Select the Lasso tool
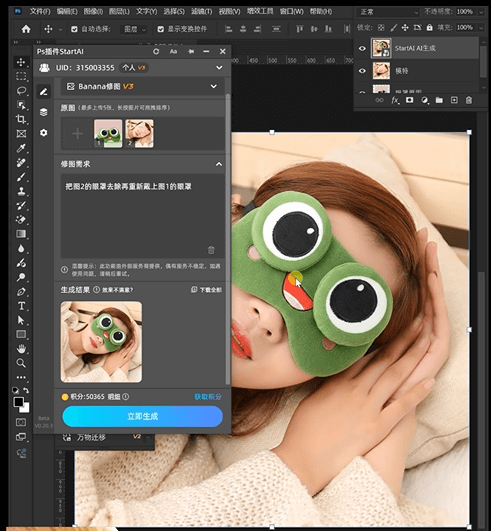The image size is (491, 531). coord(21,90)
